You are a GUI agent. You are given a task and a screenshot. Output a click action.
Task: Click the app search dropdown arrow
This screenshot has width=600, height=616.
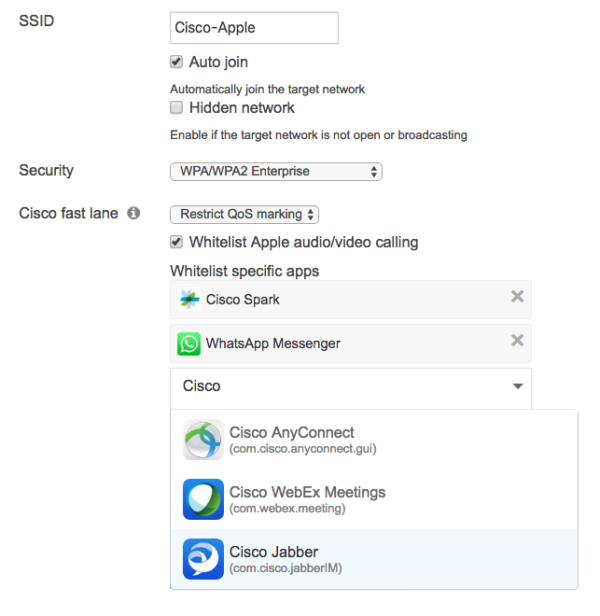point(517,386)
